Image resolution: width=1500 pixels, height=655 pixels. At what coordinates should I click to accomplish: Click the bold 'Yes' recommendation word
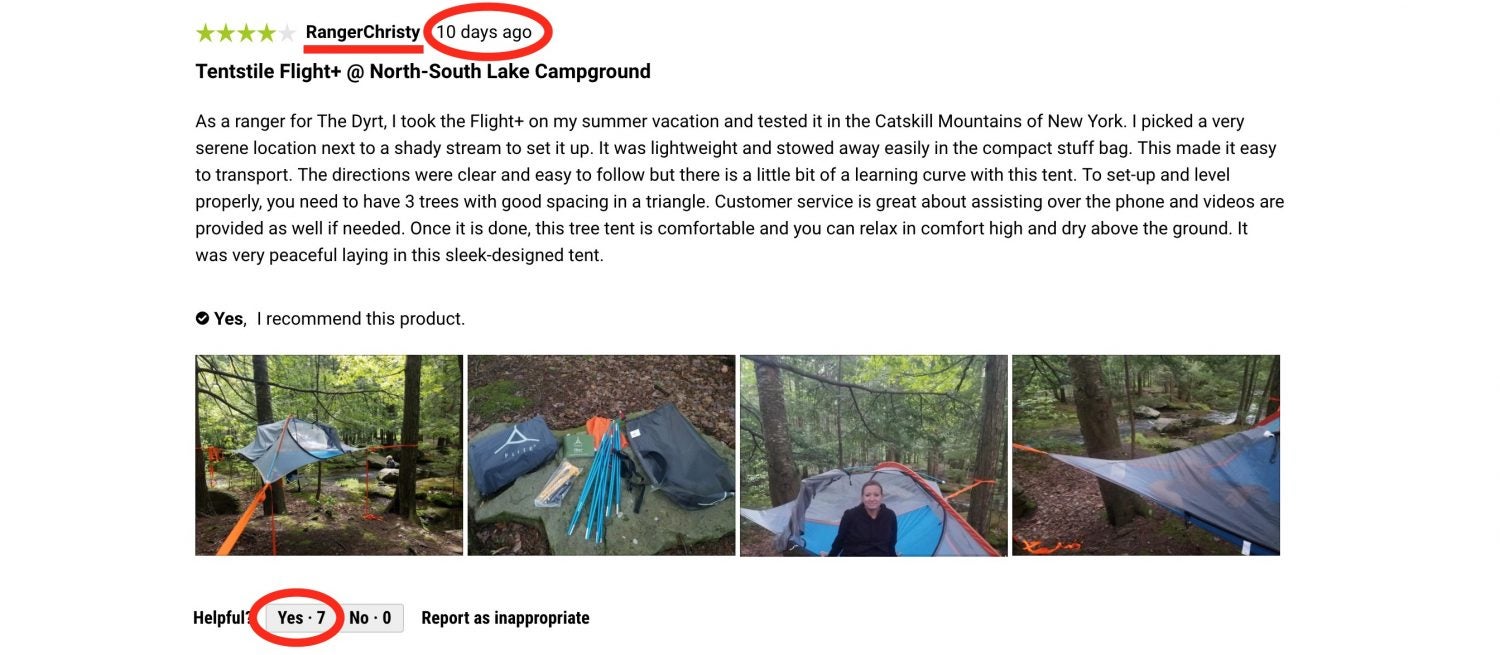tap(229, 319)
